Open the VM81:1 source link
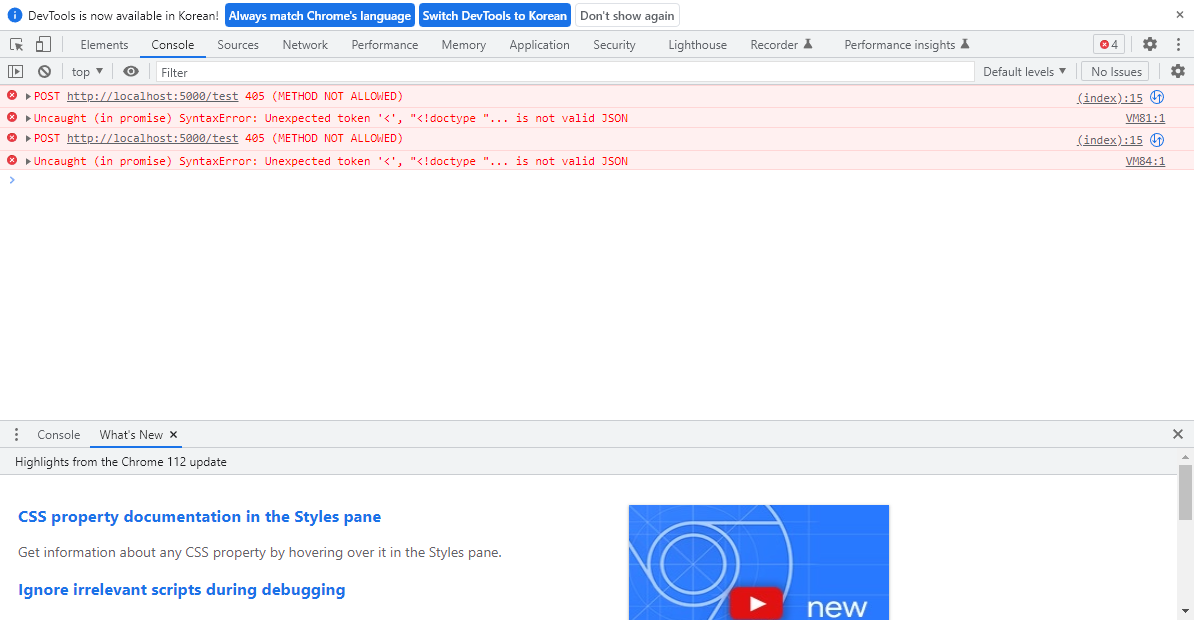This screenshot has width=1194, height=620. tap(1145, 118)
